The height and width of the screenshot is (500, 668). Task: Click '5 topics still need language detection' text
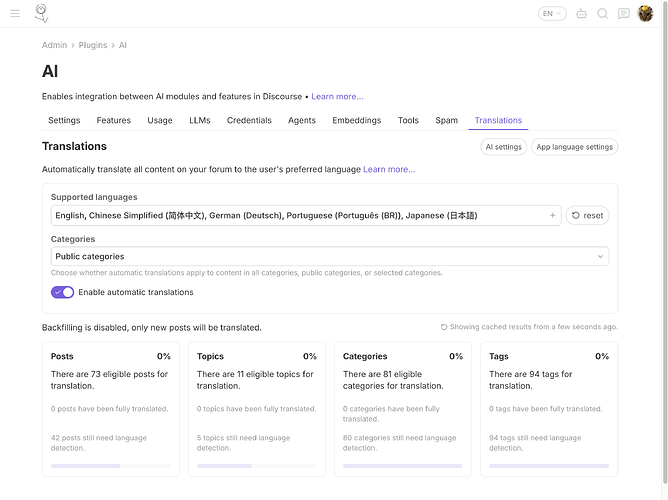point(244,443)
